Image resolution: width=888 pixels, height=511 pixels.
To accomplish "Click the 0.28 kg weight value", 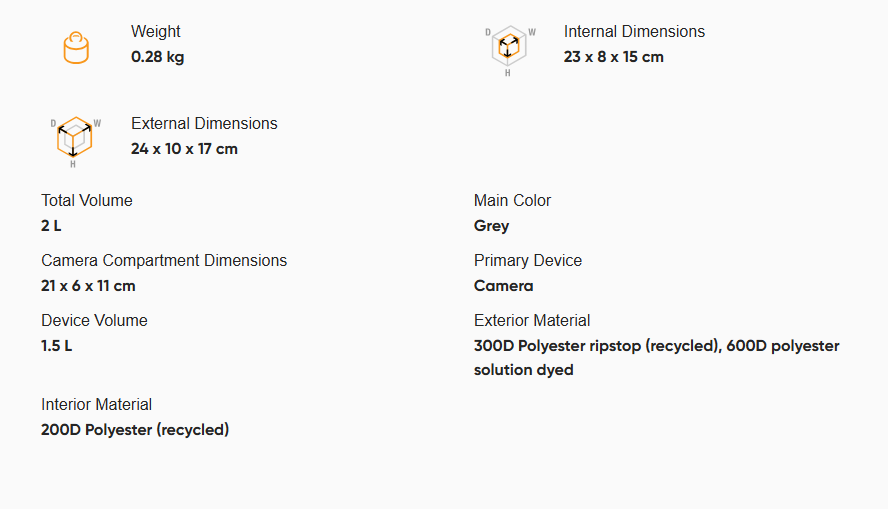I will (x=157, y=57).
